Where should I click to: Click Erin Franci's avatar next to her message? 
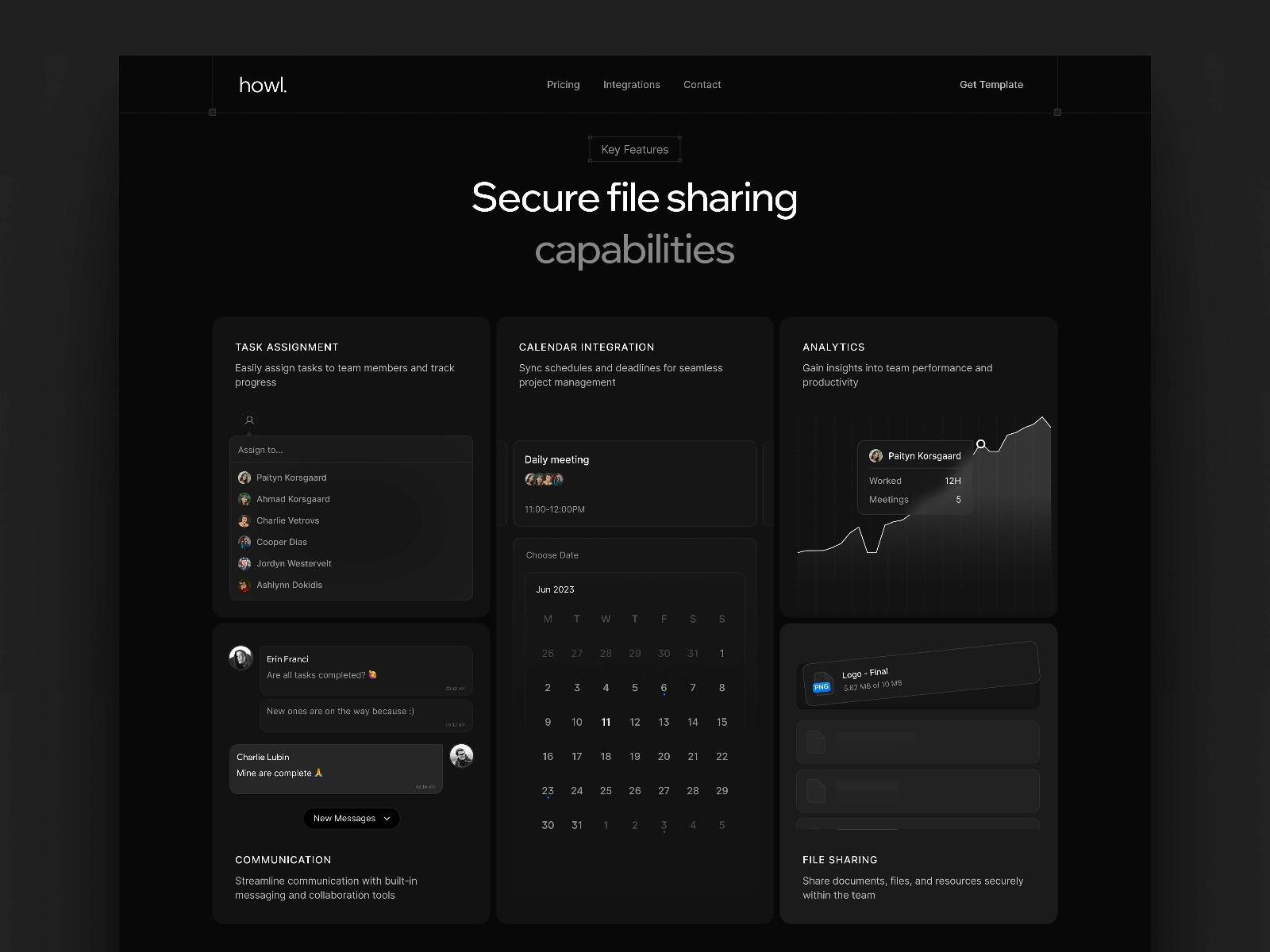click(x=241, y=658)
